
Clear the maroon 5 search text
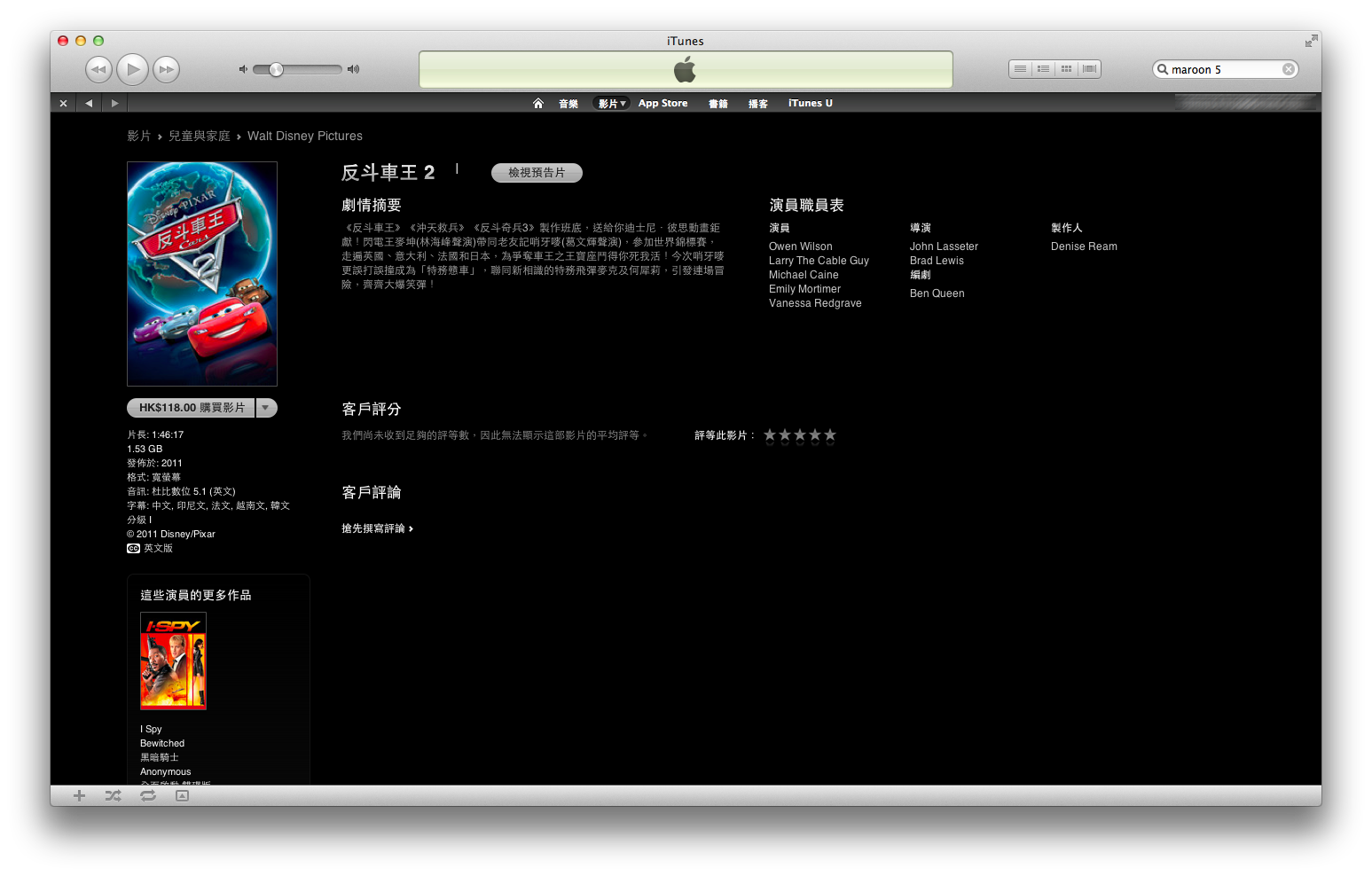(x=1289, y=69)
